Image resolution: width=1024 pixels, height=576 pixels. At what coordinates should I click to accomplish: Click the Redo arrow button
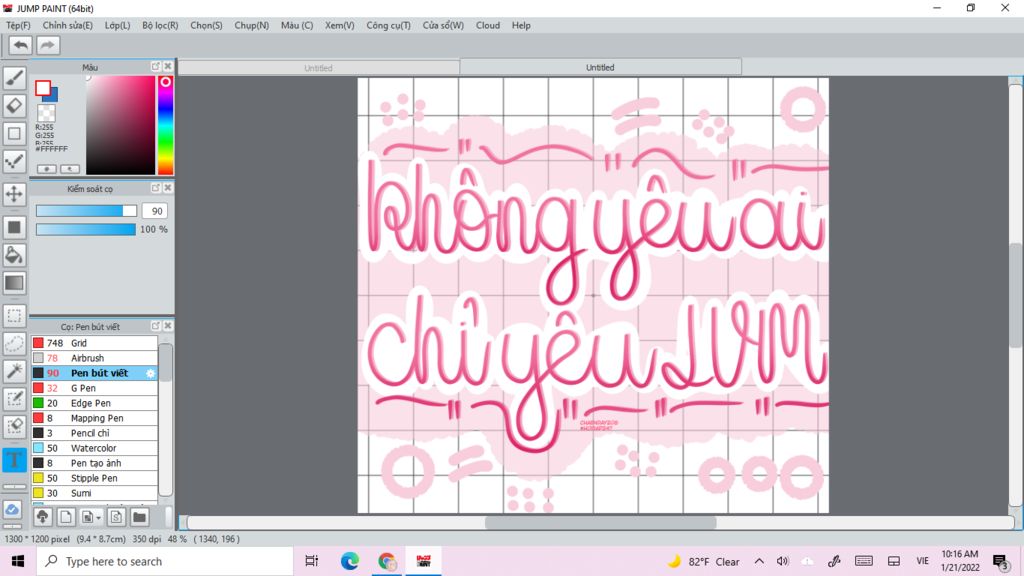point(48,45)
